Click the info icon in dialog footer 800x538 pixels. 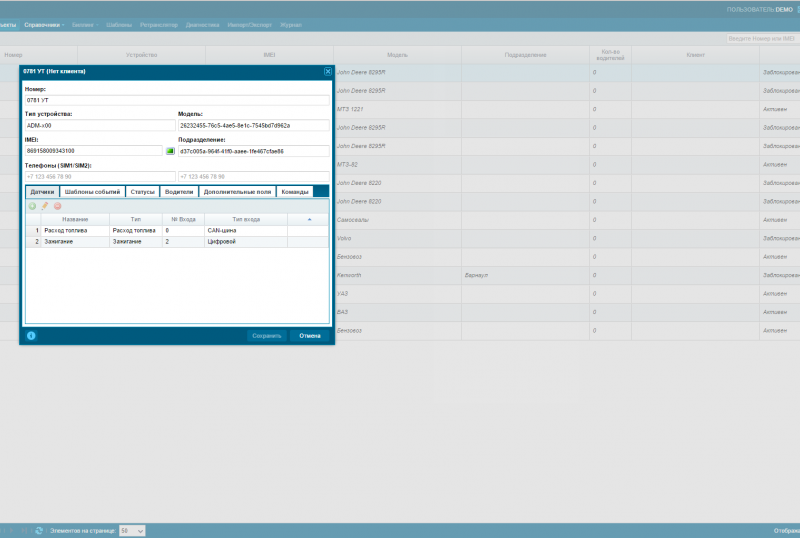point(31,335)
